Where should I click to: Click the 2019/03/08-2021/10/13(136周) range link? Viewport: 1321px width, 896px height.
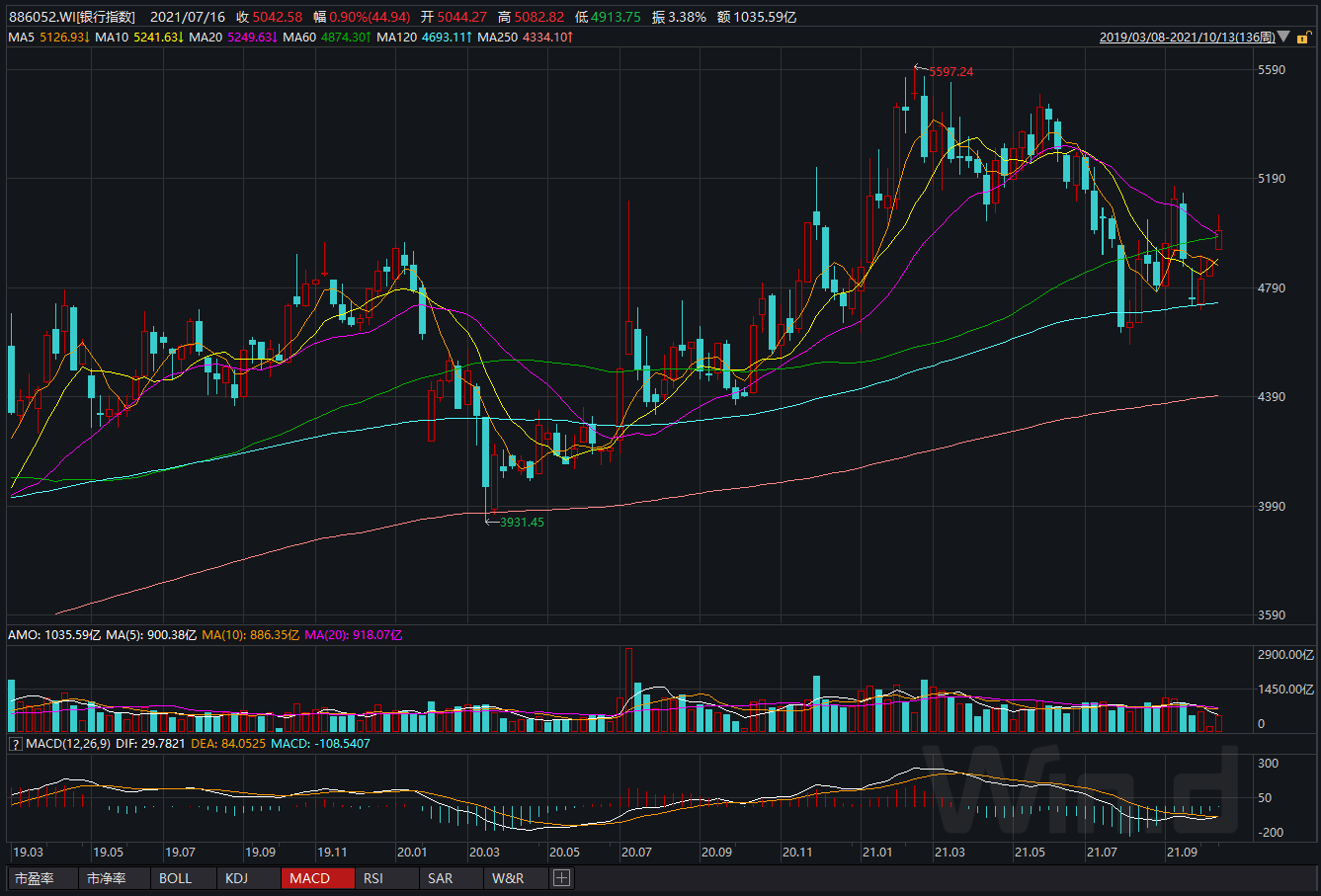[x=1186, y=37]
